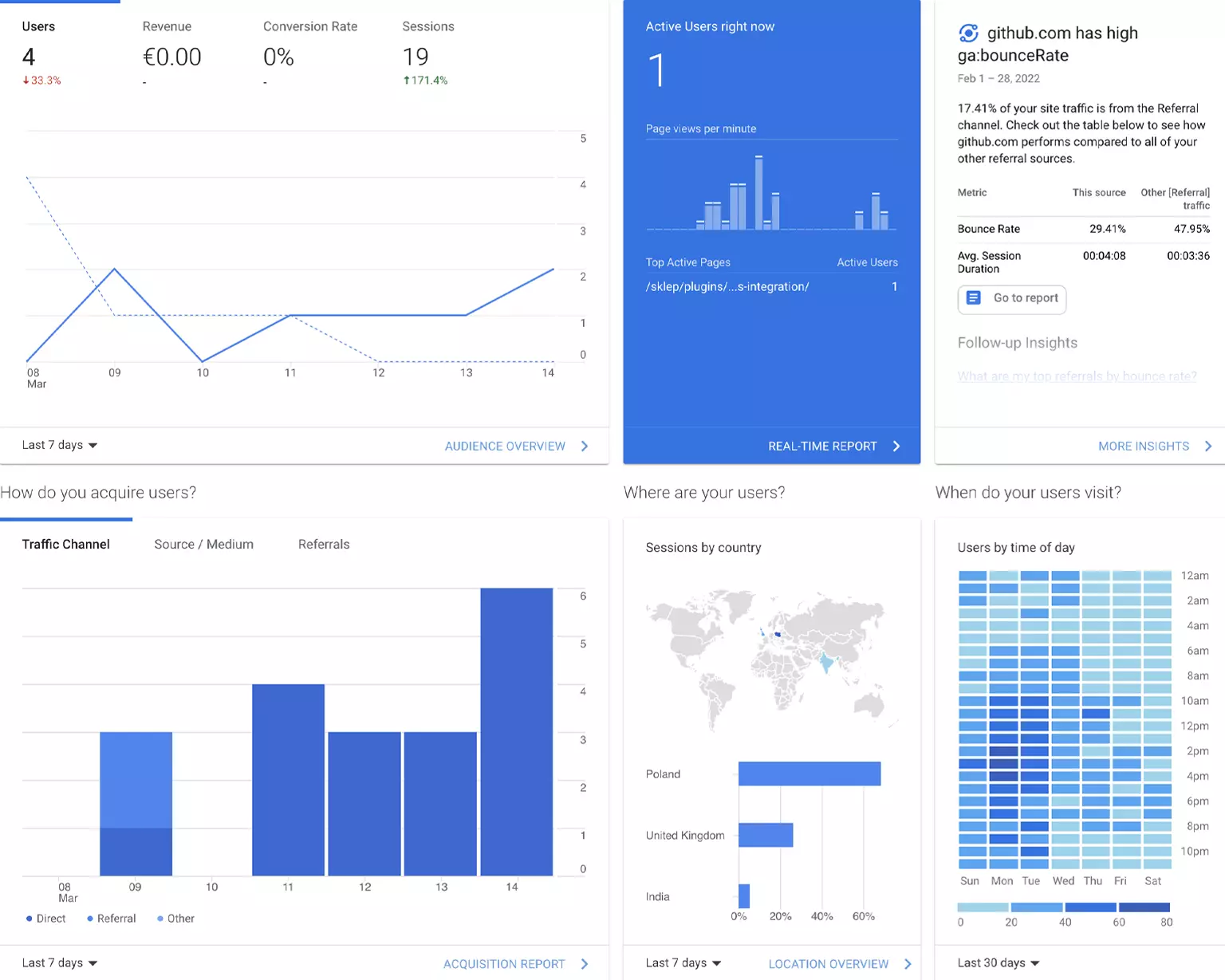Open the Last 7 days dropdown under the audience chart

(x=58, y=445)
